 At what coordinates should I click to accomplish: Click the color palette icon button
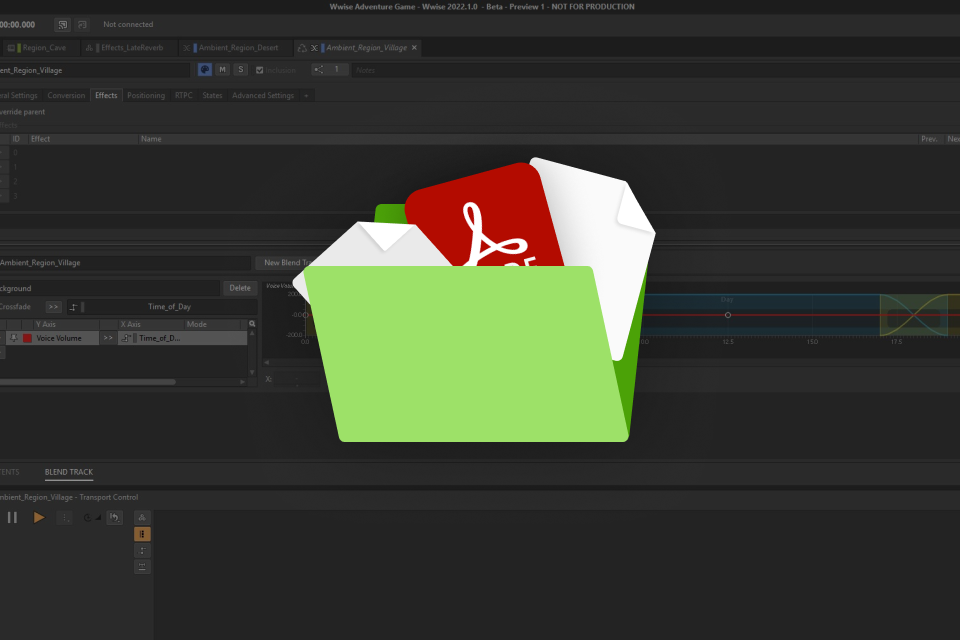[204, 70]
